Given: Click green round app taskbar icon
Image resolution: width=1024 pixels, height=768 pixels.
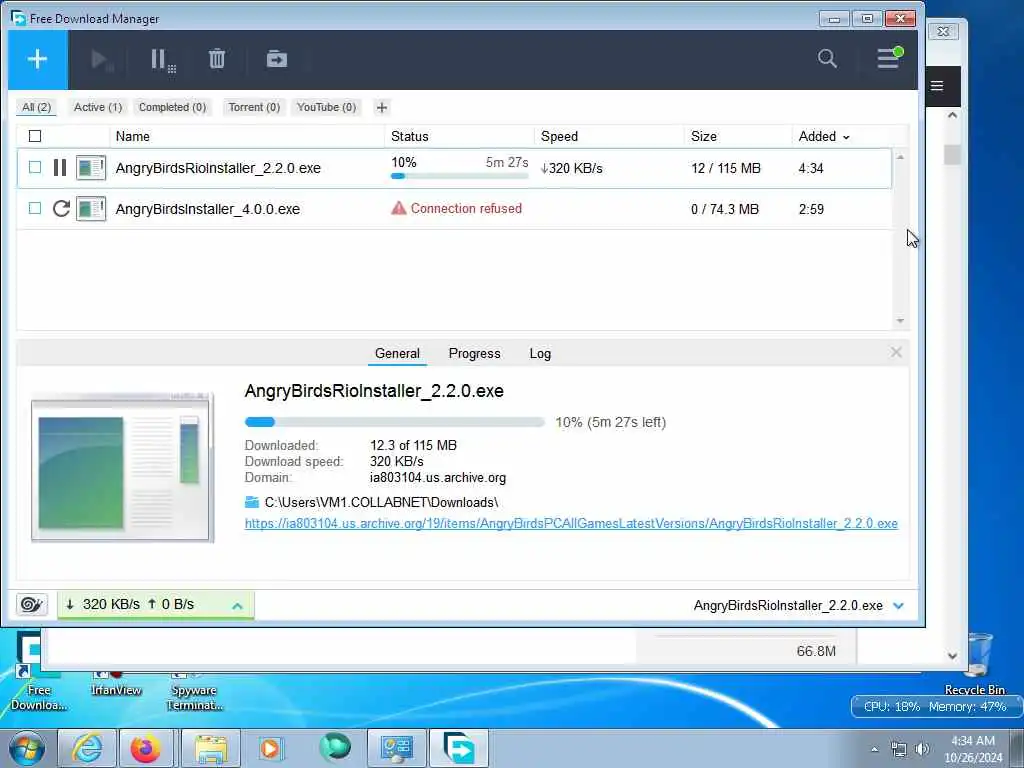Looking at the screenshot, I should coord(335,748).
